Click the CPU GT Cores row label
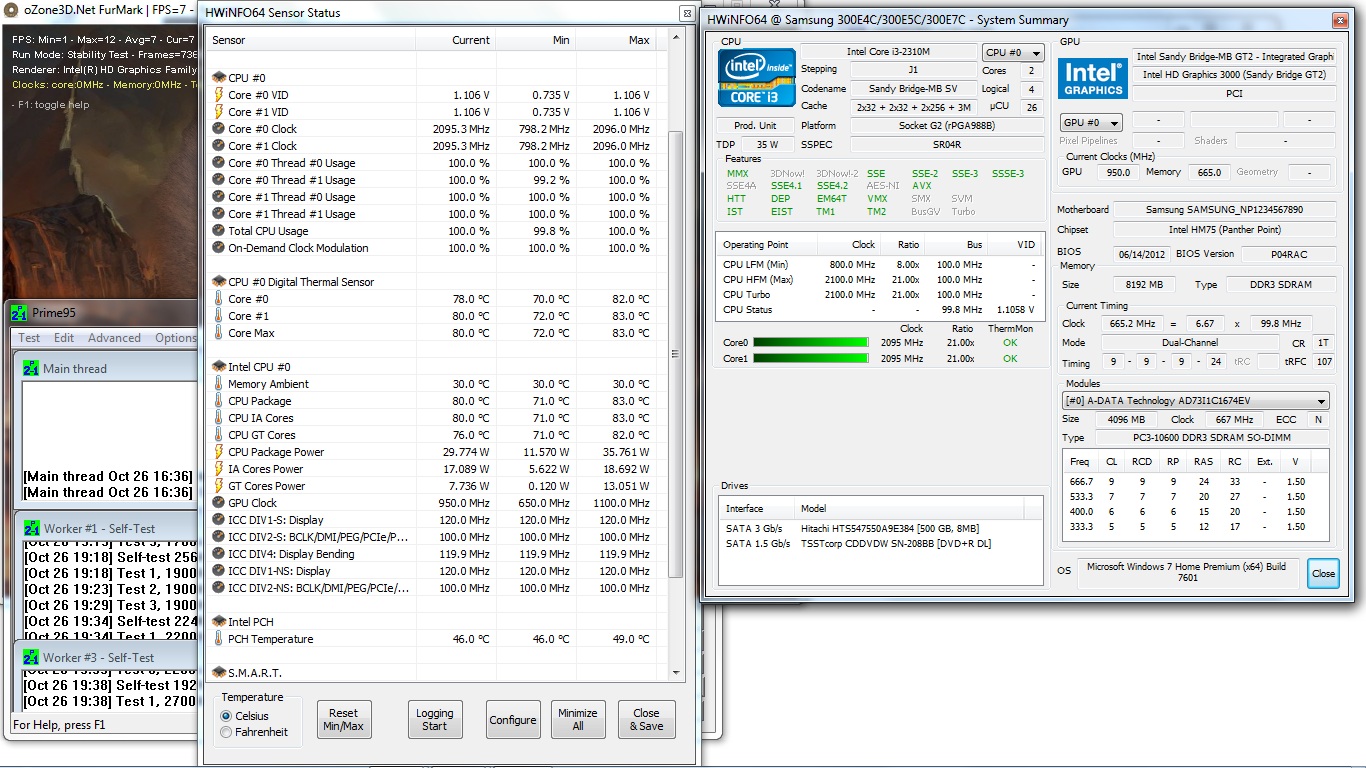 [x=262, y=435]
